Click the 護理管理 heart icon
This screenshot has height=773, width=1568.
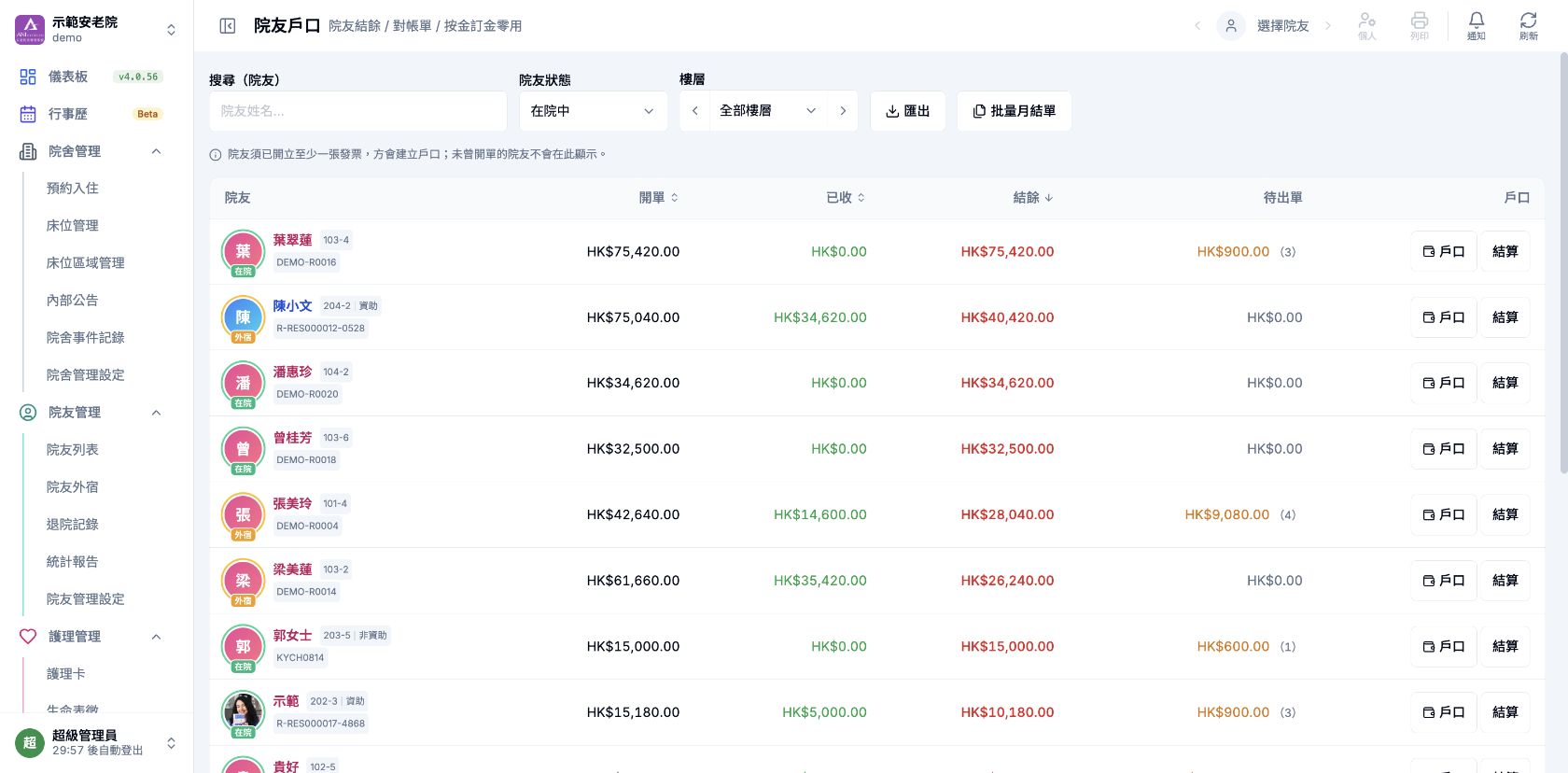point(28,637)
